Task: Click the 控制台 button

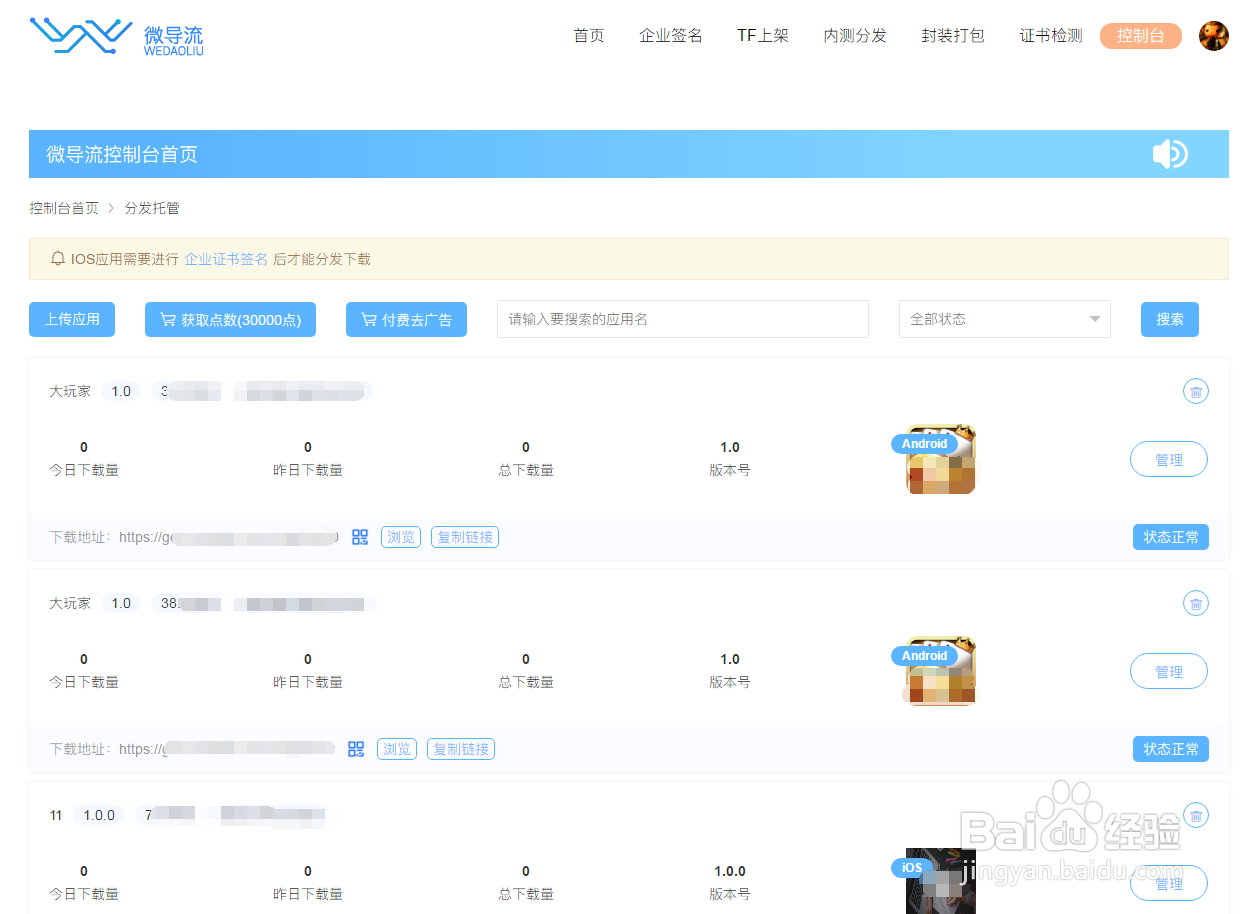Action: [x=1141, y=36]
